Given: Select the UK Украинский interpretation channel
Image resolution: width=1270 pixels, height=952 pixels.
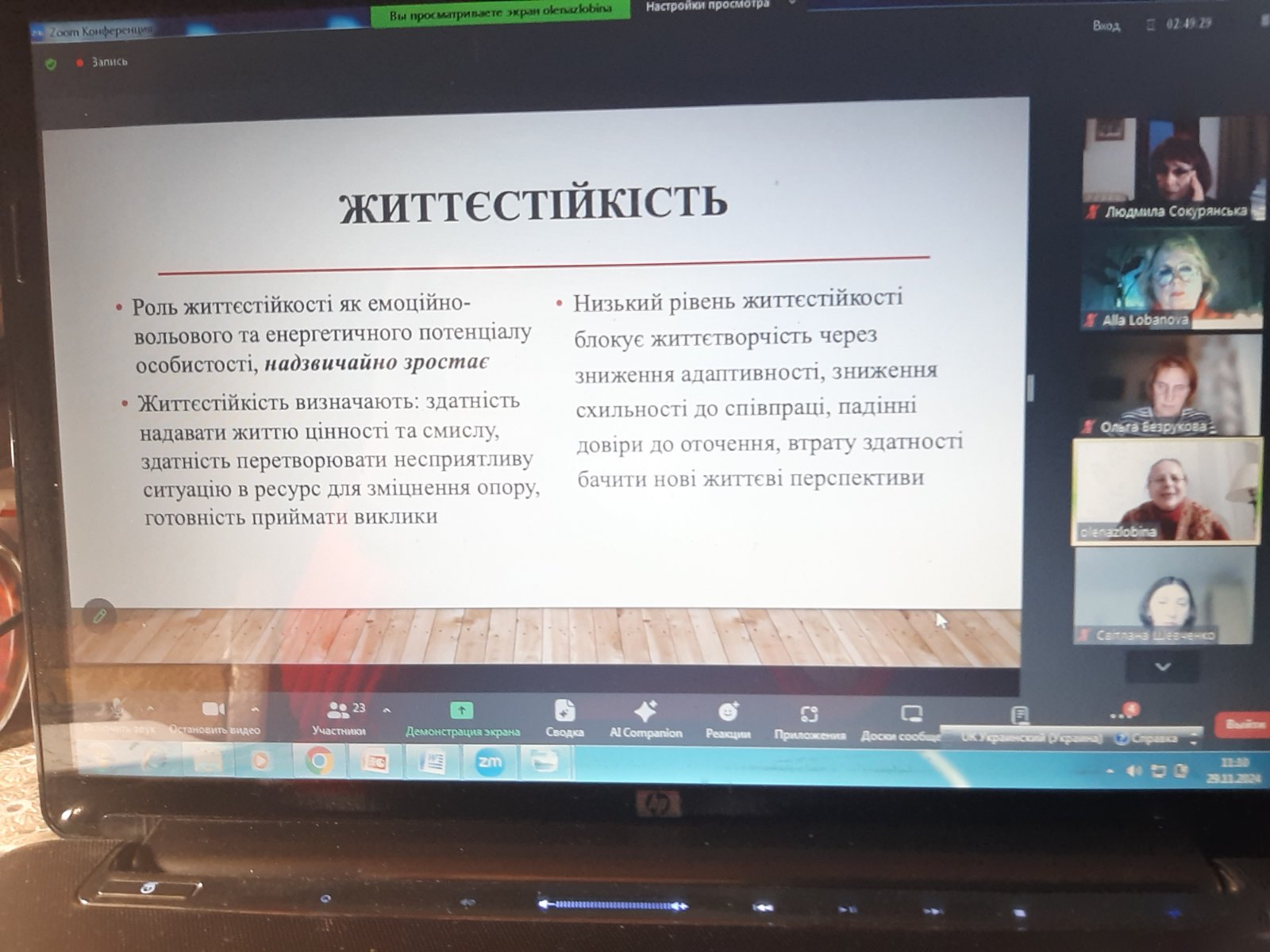Looking at the screenshot, I should point(1032,737).
